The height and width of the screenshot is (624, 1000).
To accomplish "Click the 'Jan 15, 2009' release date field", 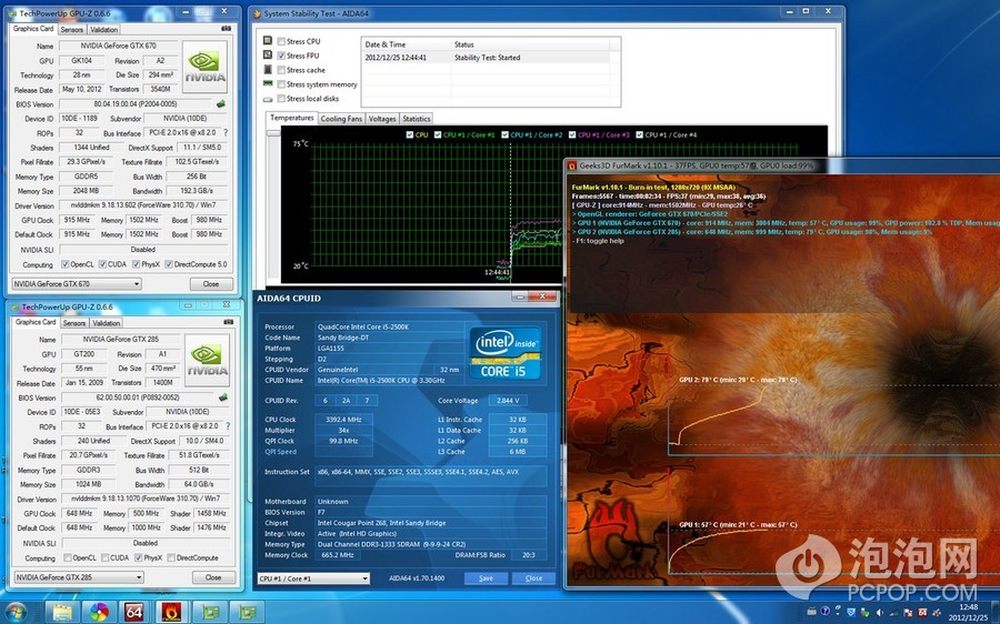I will pyautogui.click(x=84, y=383).
